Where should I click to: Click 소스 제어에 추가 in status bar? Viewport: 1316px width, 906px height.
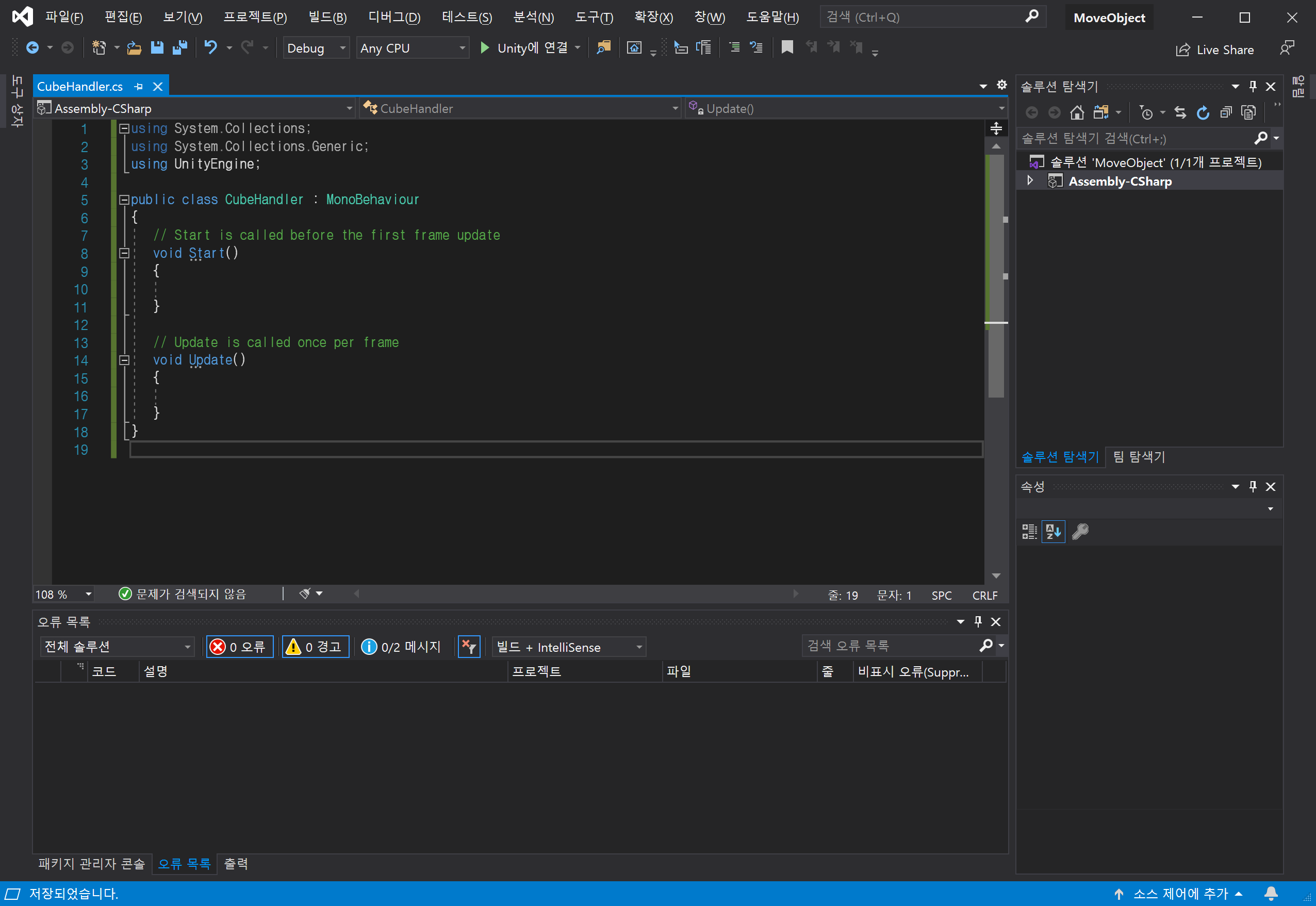pos(1180,894)
